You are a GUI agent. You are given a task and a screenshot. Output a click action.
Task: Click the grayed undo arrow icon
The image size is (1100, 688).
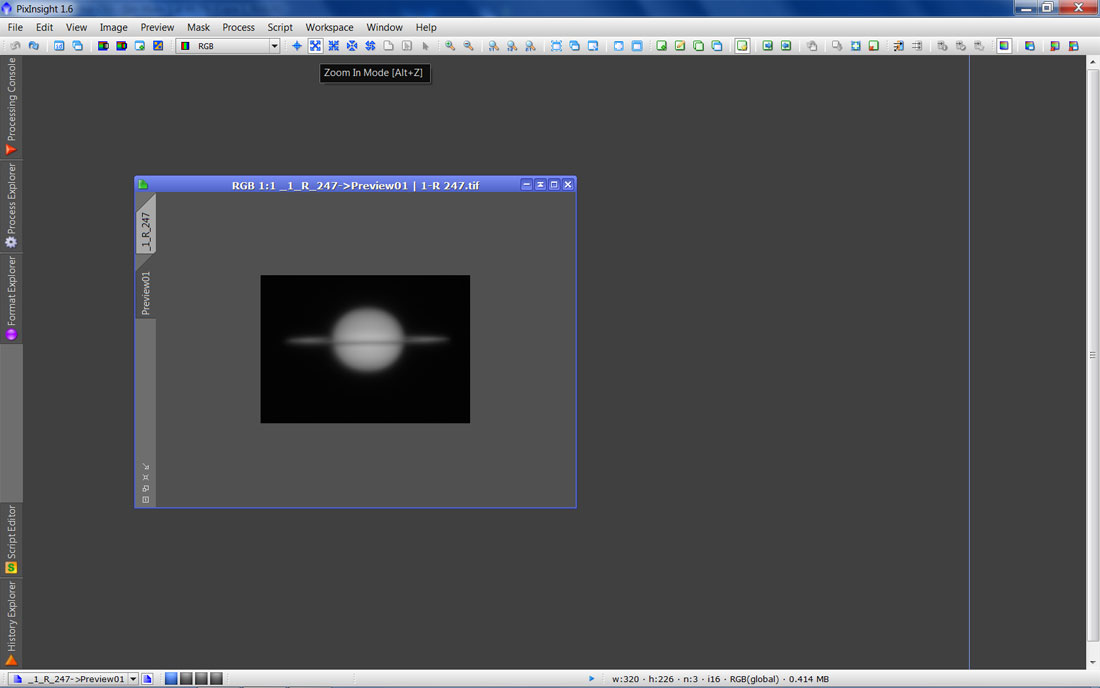pos(15,46)
